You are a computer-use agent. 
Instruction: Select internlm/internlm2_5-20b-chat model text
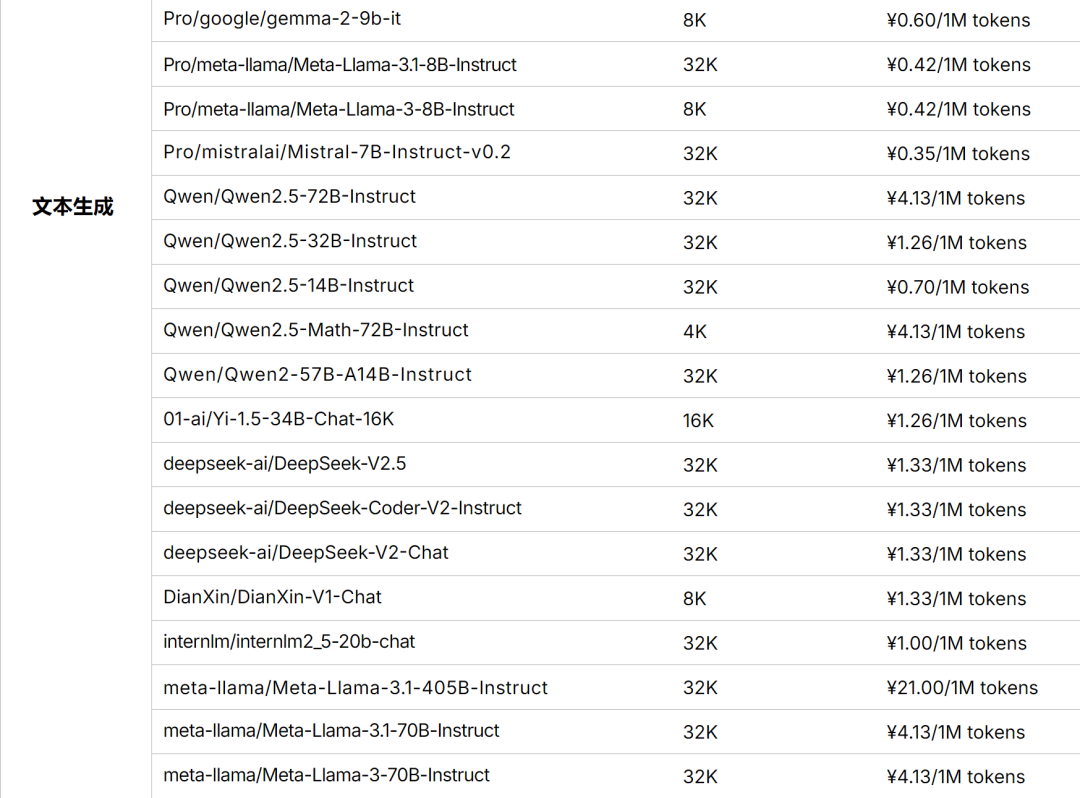pyautogui.click(x=289, y=642)
